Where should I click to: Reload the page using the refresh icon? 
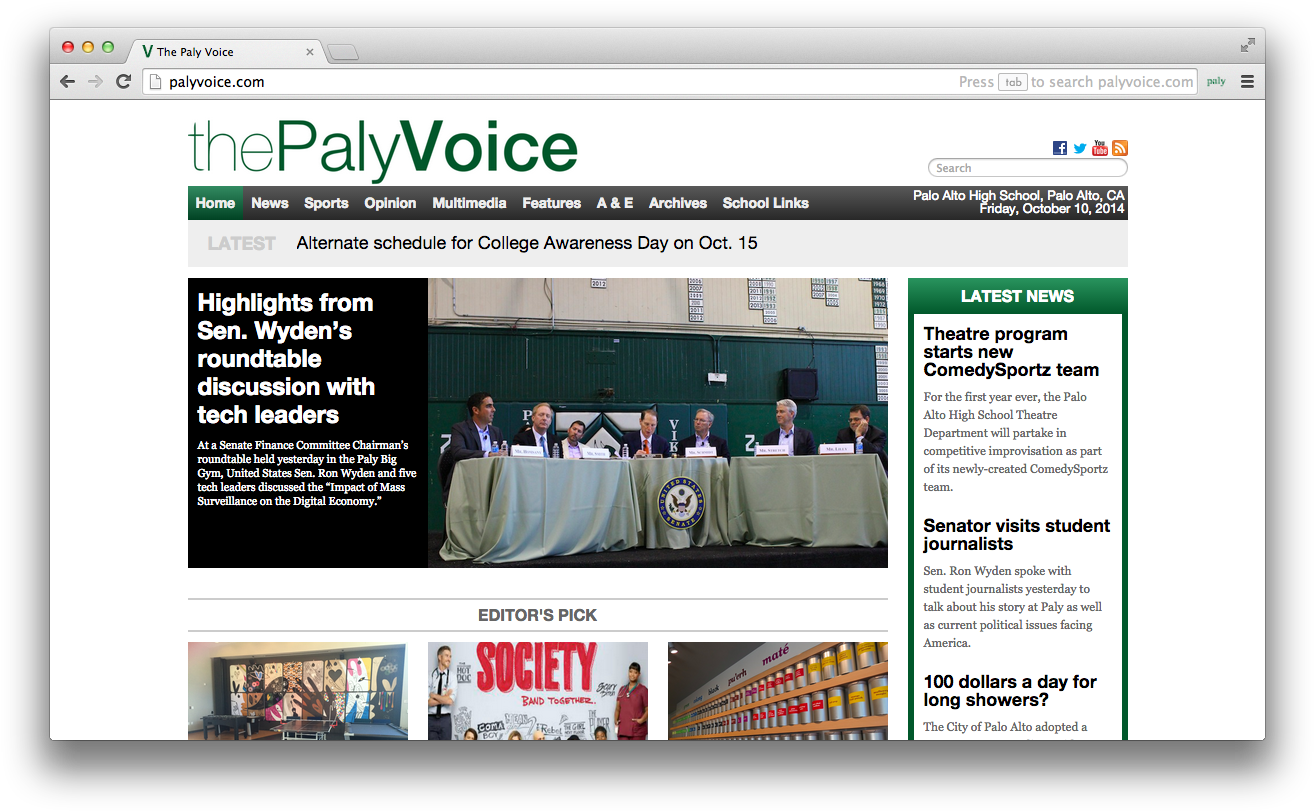click(x=123, y=81)
